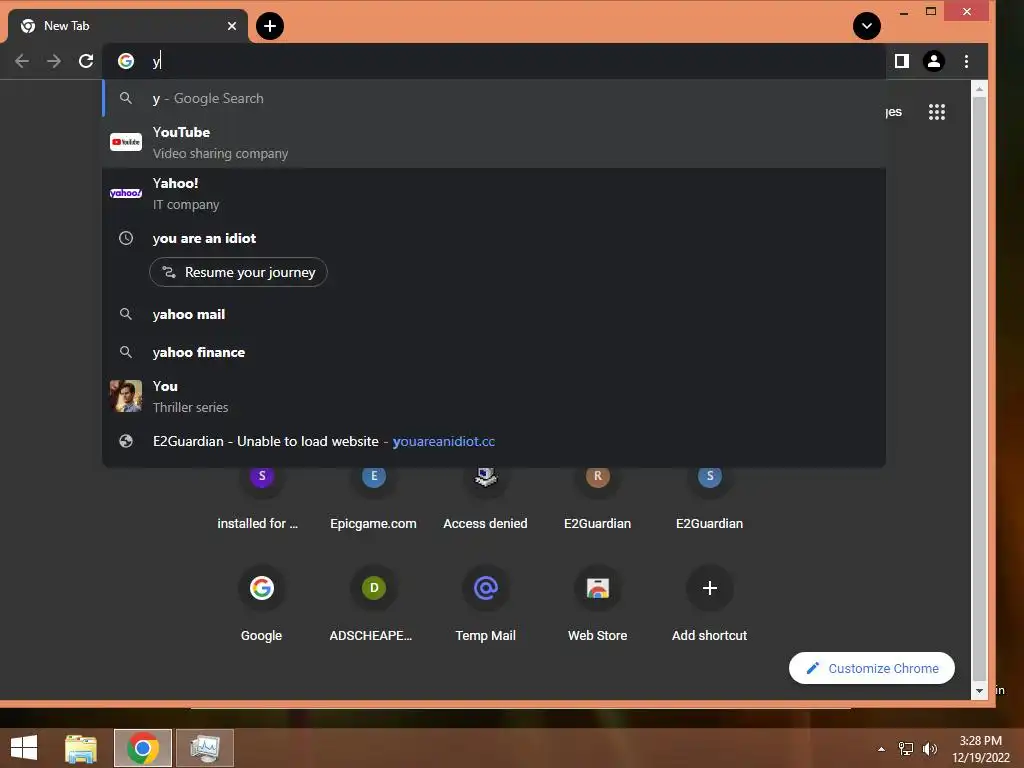The height and width of the screenshot is (768, 1024).
Task: Open youareanidiot.cc E2Guardian suggestion
Action: (x=494, y=441)
